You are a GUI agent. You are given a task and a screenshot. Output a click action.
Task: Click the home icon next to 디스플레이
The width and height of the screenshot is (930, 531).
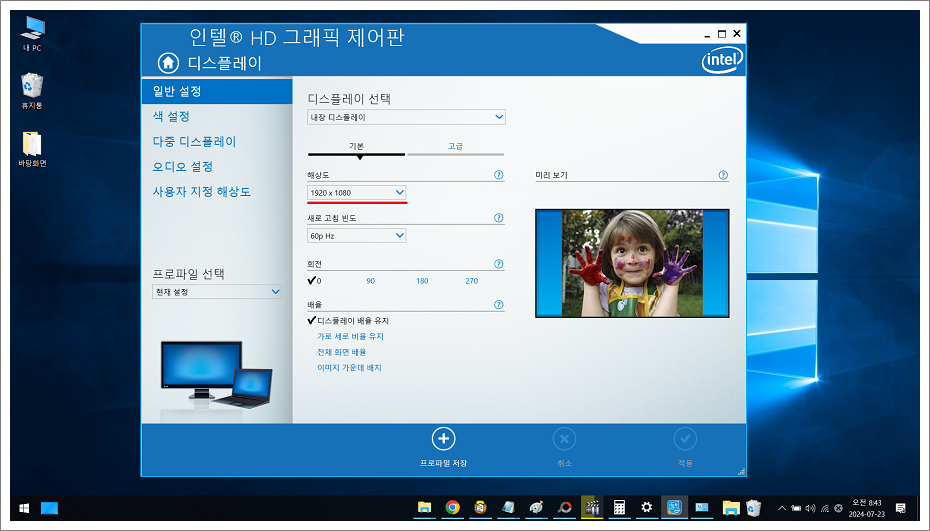point(168,62)
